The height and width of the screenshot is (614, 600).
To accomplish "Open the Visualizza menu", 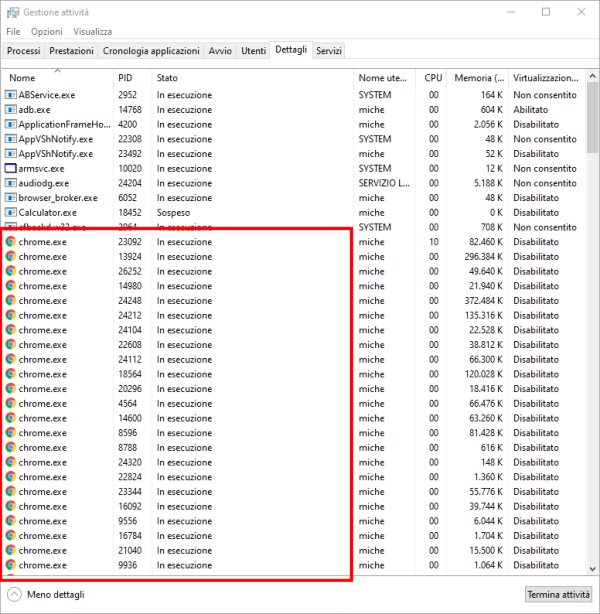I will pos(92,32).
